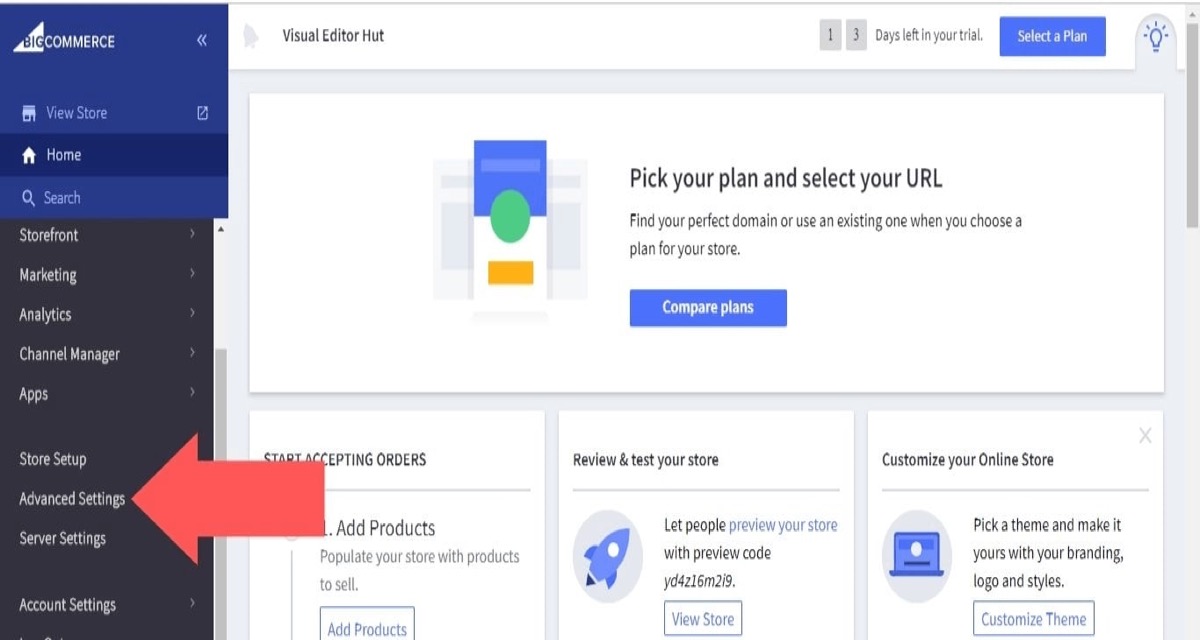Click the BigCommerce logo

coord(65,40)
